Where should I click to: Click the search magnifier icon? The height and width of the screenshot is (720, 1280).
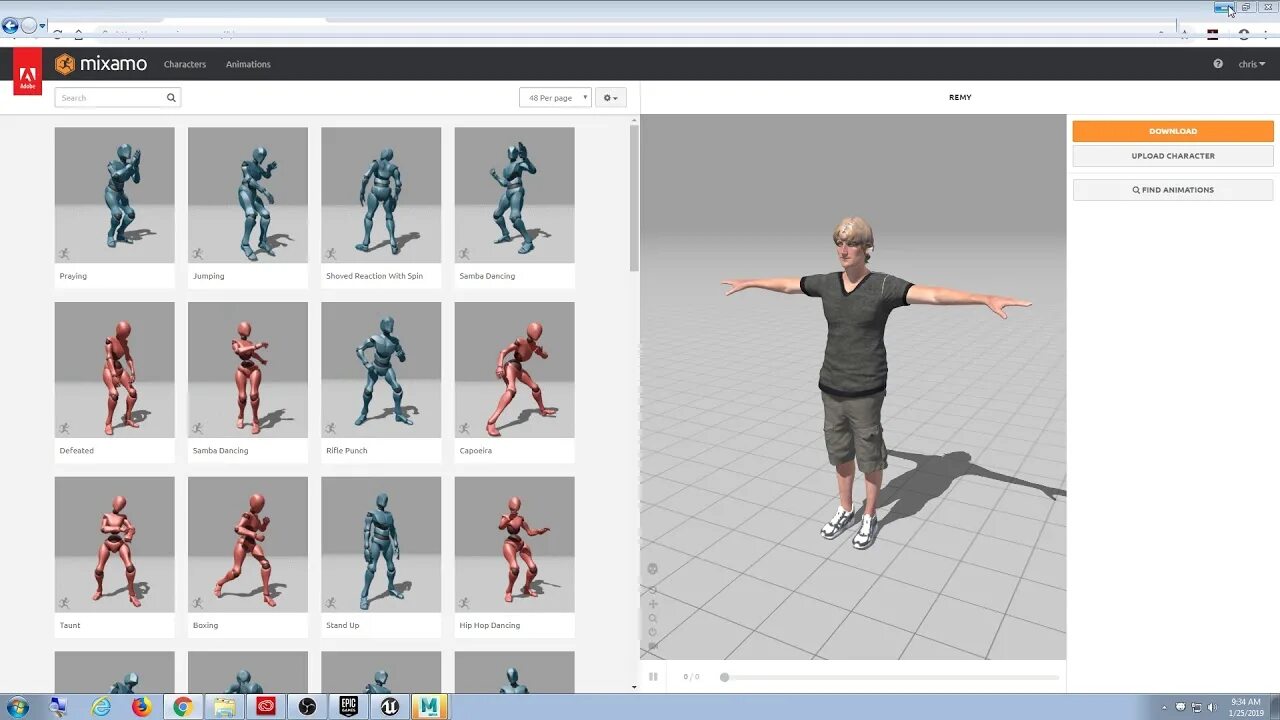171,98
